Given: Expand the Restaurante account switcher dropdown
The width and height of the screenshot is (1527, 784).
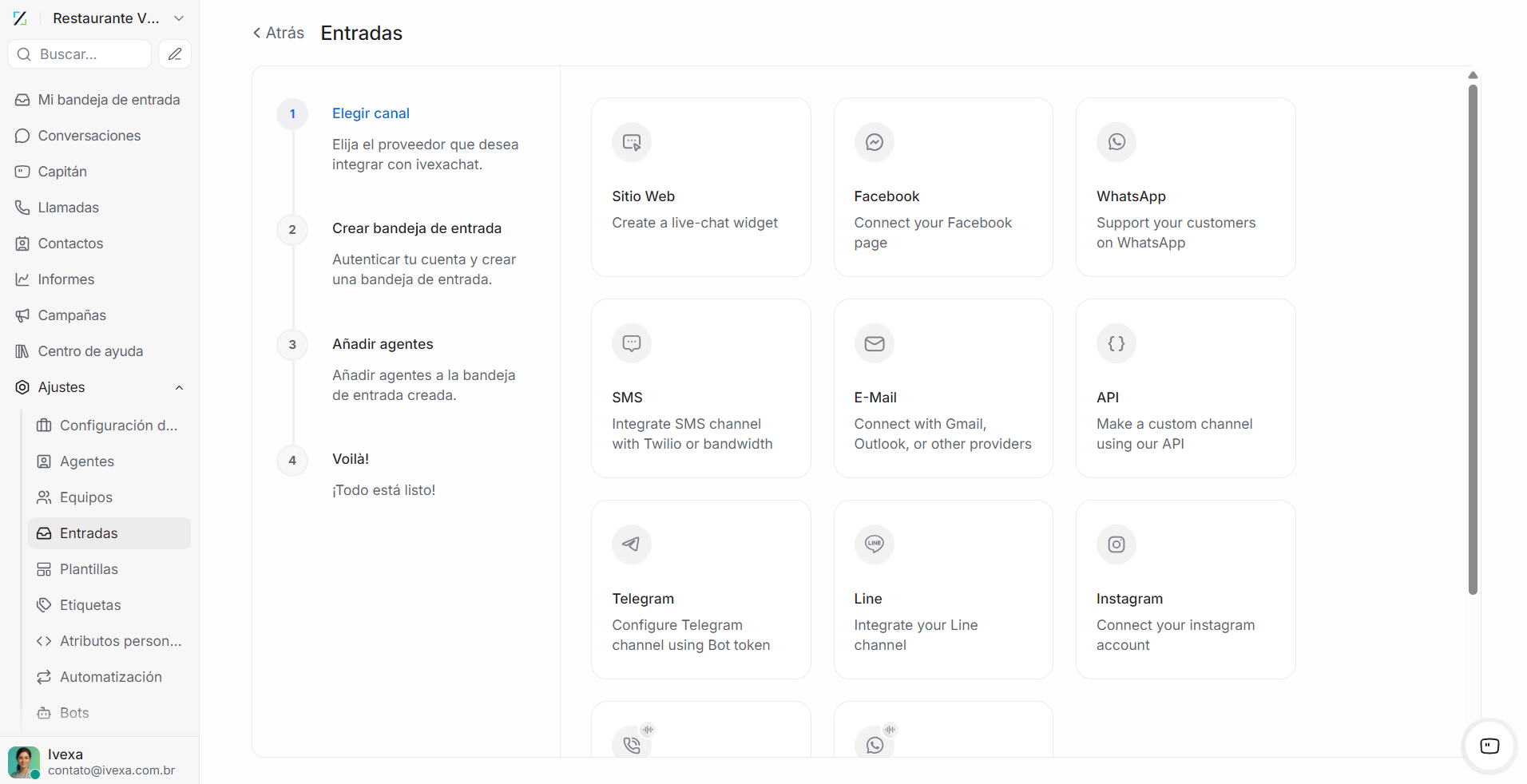Looking at the screenshot, I should (x=179, y=18).
